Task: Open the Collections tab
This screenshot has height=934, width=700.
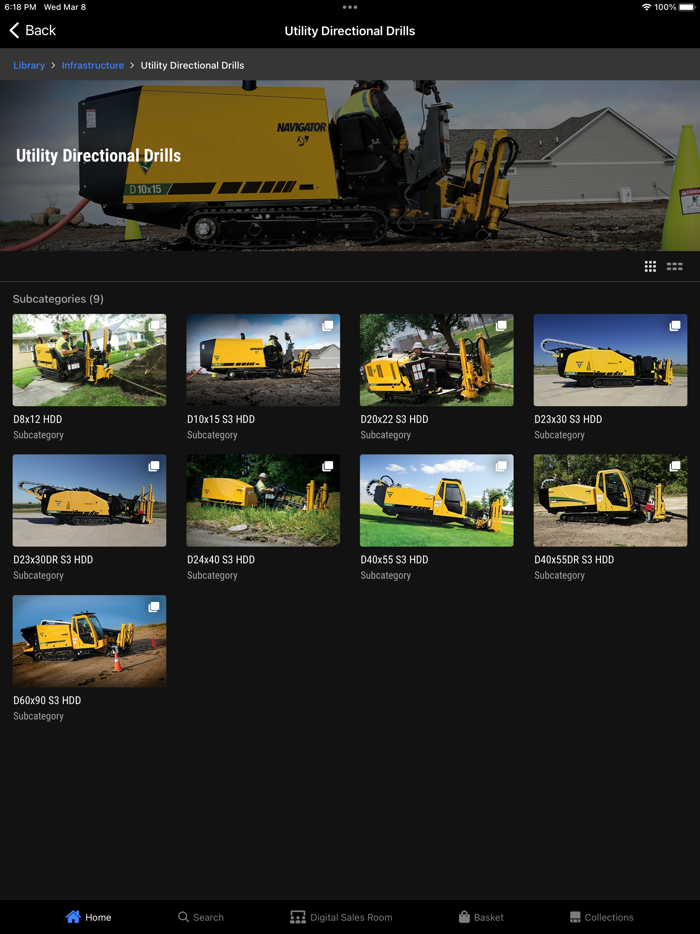Action: 601,917
